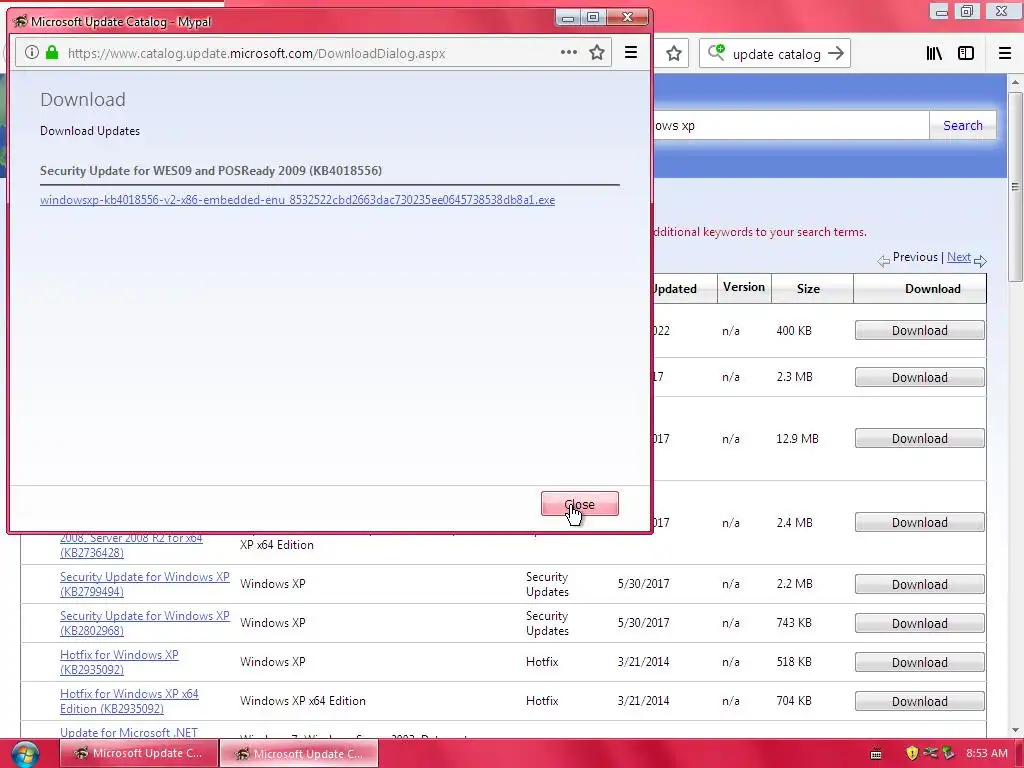The height and width of the screenshot is (768, 1024).
Task: Sort results by the Version column header
Action: pos(744,287)
